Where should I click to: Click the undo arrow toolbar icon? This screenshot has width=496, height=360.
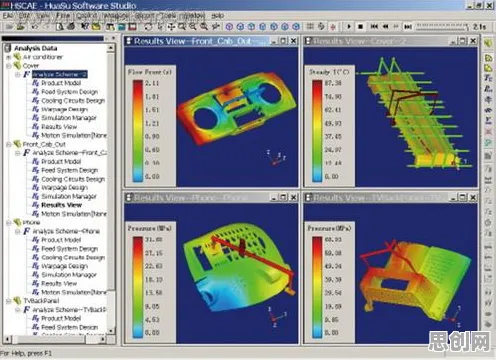click(x=35, y=27)
